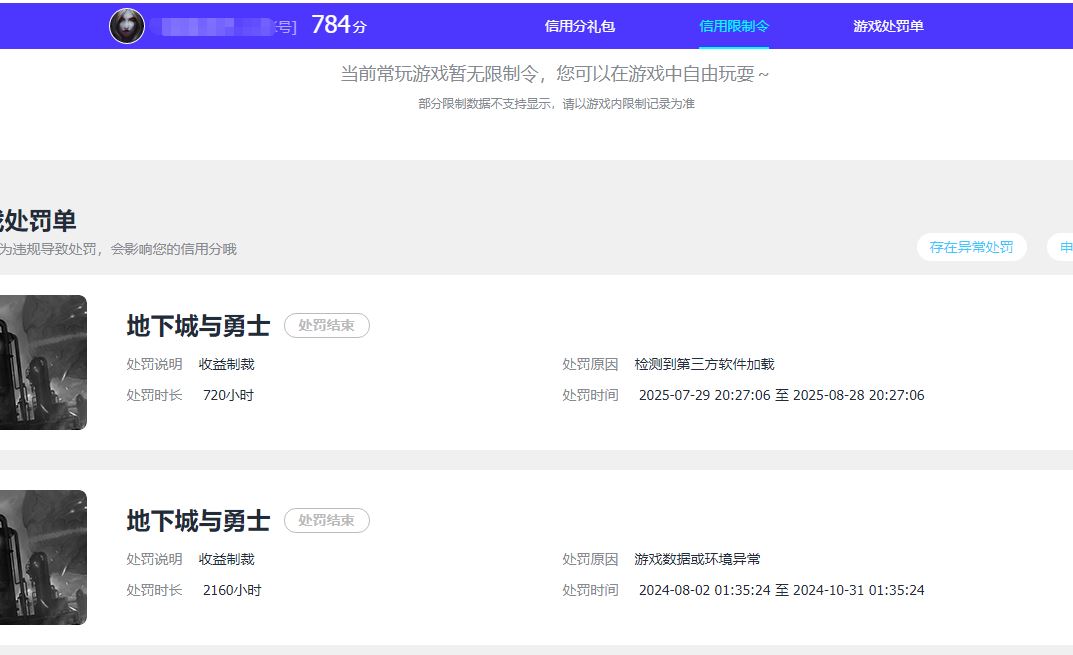Click the 2160小时 penalty duration
This screenshot has width=1073, height=655.
tap(232, 591)
